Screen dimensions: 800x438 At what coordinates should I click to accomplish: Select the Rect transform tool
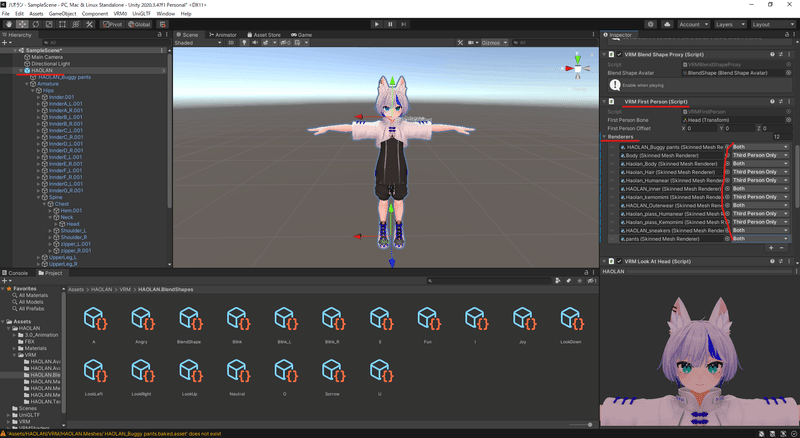pyautogui.click(x=62, y=24)
